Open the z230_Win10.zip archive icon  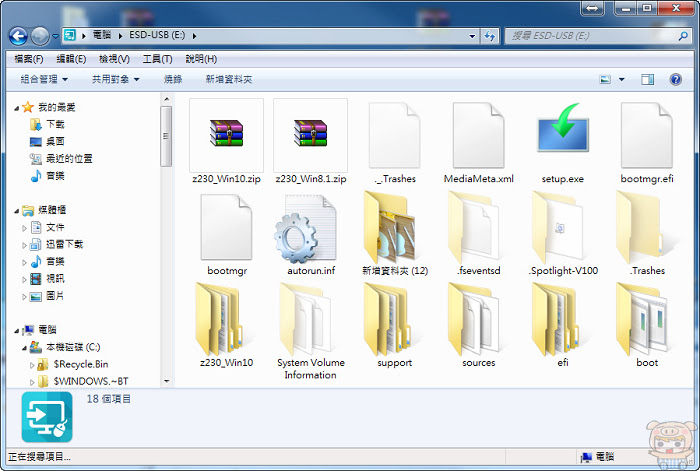[x=226, y=133]
